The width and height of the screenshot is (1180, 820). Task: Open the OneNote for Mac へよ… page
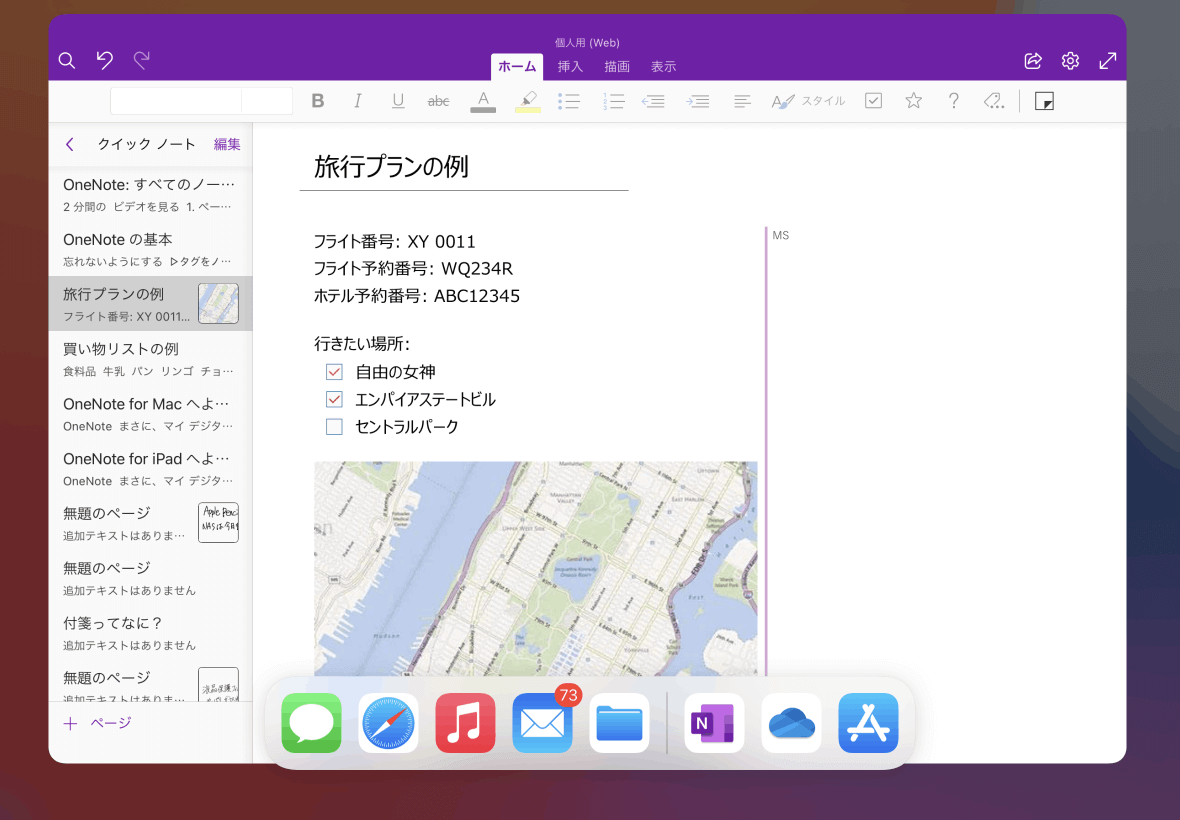(x=151, y=414)
